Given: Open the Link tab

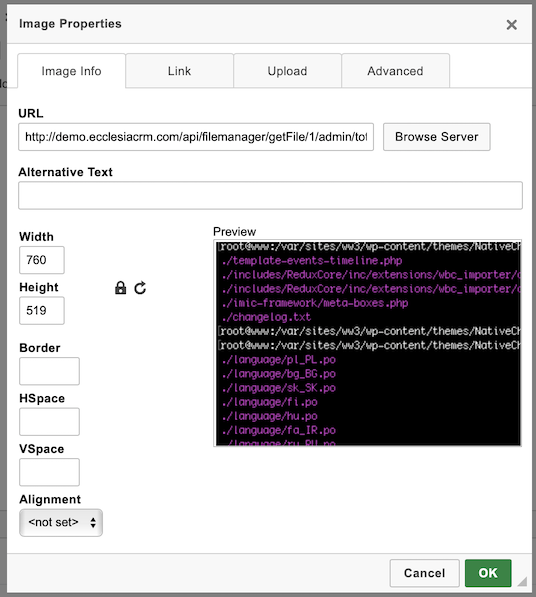Looking at the screenshot, I should point(179,71).
